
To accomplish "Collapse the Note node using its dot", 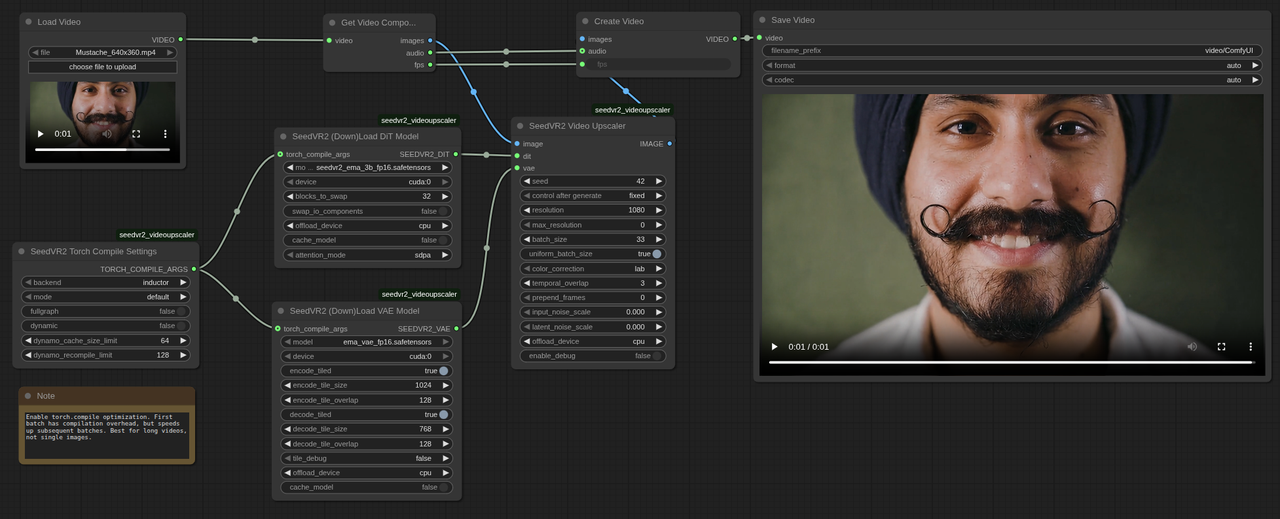I will pyautogui.click(x=28, y=396).
